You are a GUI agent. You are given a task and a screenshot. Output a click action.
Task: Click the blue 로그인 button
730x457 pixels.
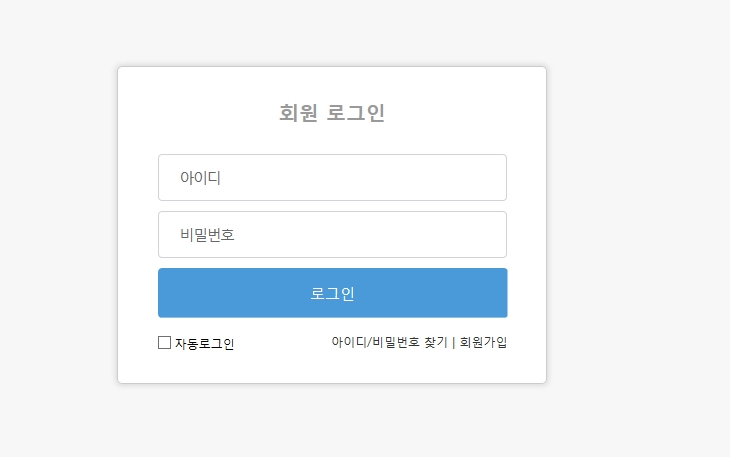(x=332, y=293)
